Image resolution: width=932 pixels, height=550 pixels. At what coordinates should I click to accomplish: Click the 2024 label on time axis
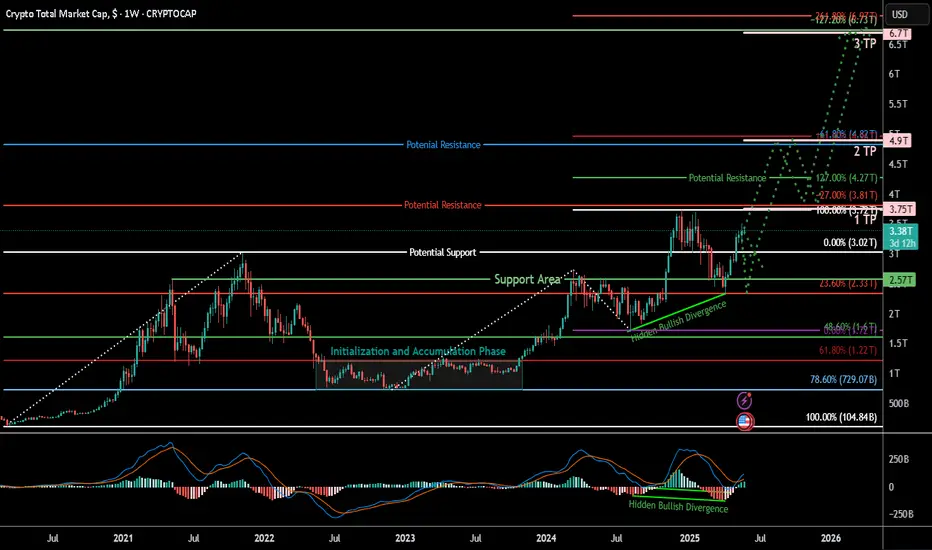[546, 538]
